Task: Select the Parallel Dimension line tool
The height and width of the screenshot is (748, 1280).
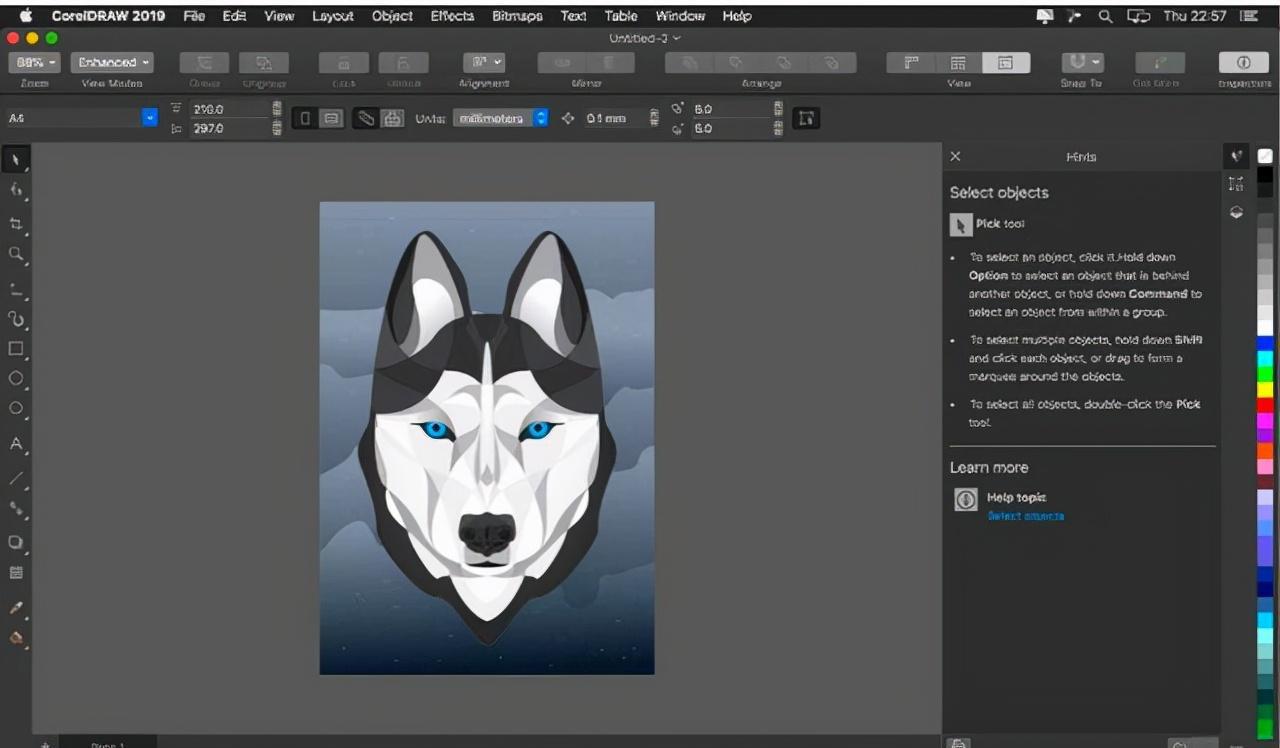Action: point(16,478)
